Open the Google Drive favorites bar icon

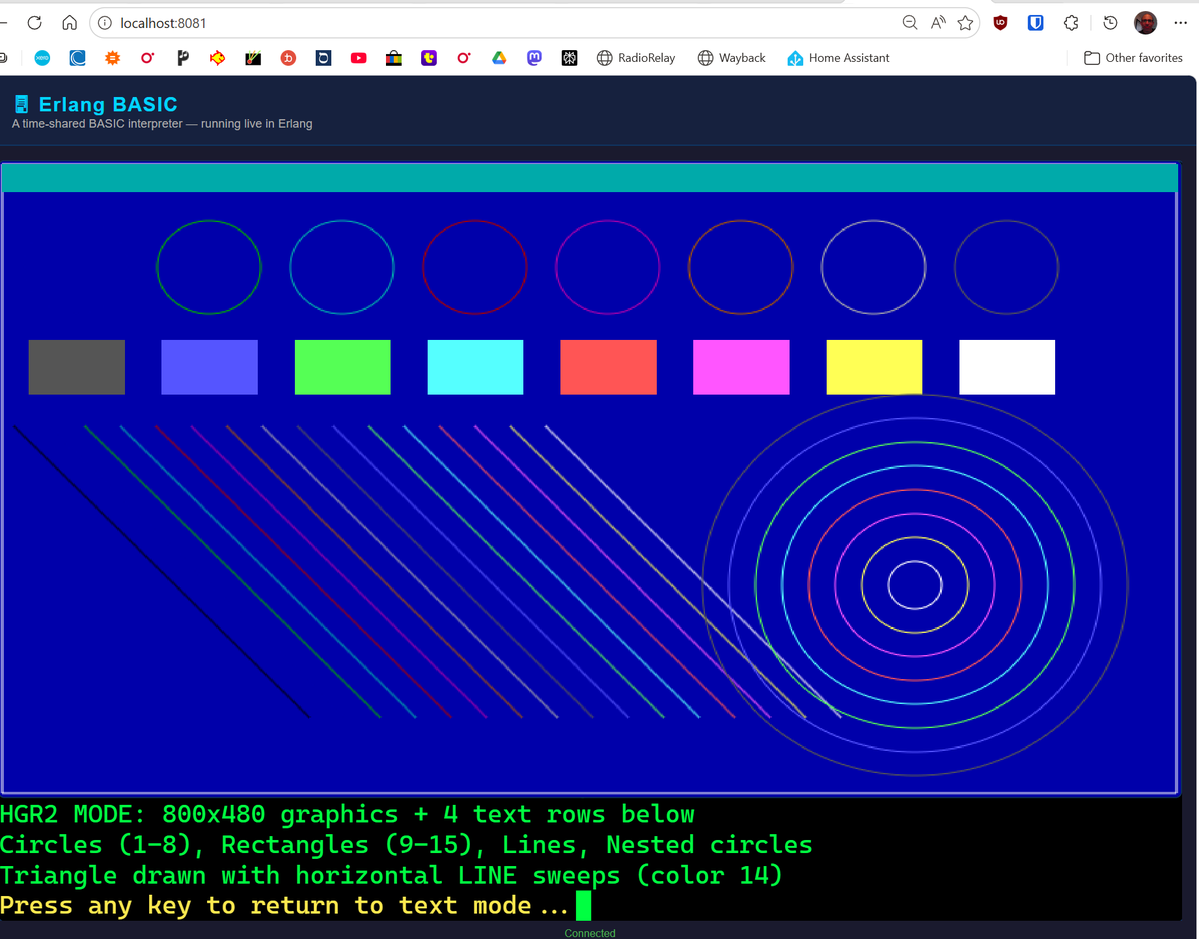tap(498, 58)
